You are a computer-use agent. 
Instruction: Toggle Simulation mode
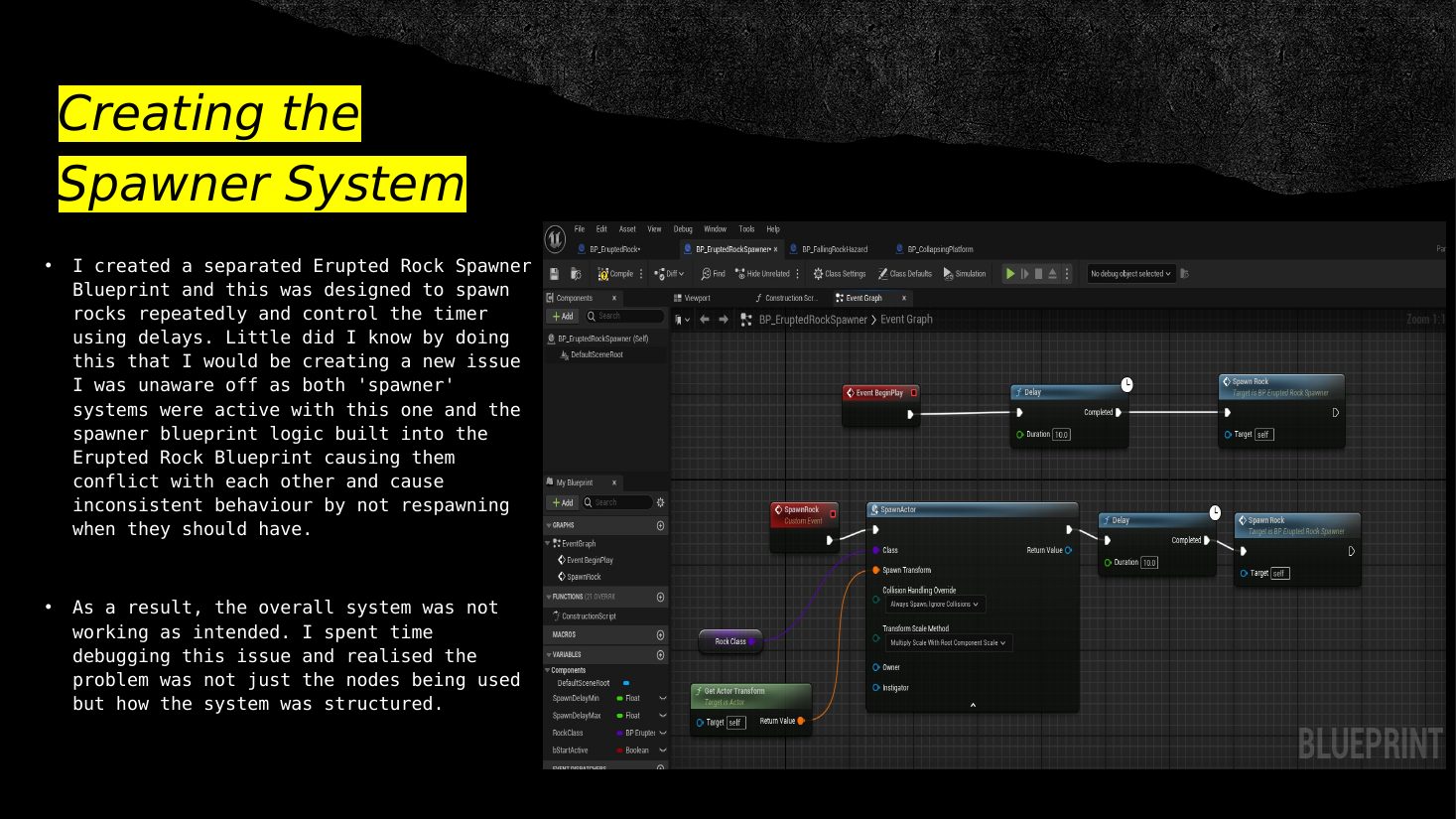click(965, 274)
